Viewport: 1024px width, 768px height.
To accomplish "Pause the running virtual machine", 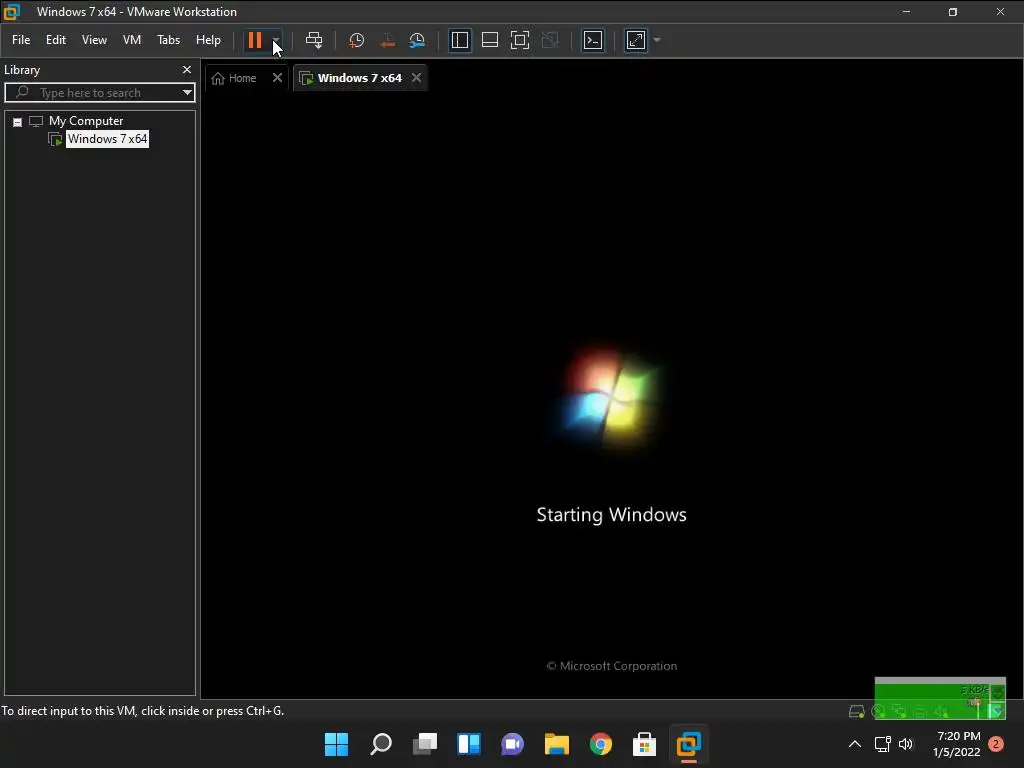I will (255, 40).
